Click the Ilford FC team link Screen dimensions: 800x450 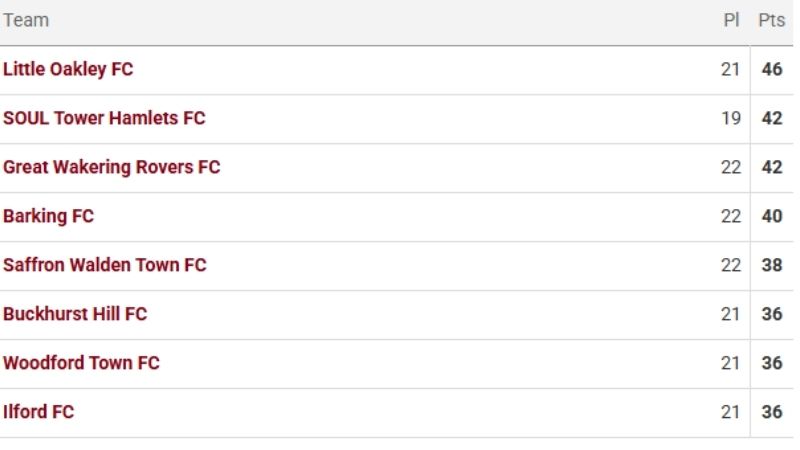[38, 412]
